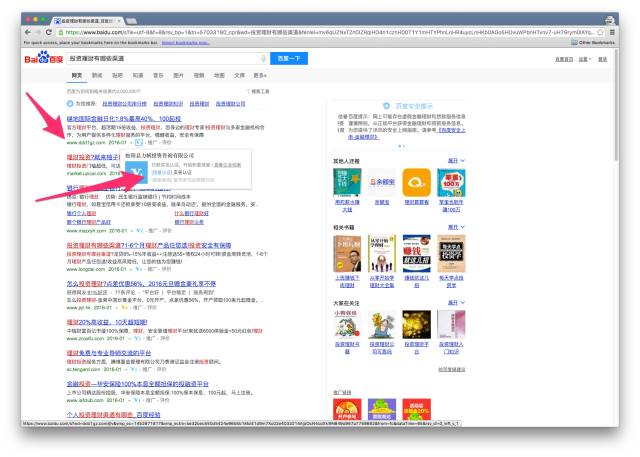Viewport: 640px width, 457px height.
Task: Select the 视频 search tab
Action: click(x=199, y=75)
